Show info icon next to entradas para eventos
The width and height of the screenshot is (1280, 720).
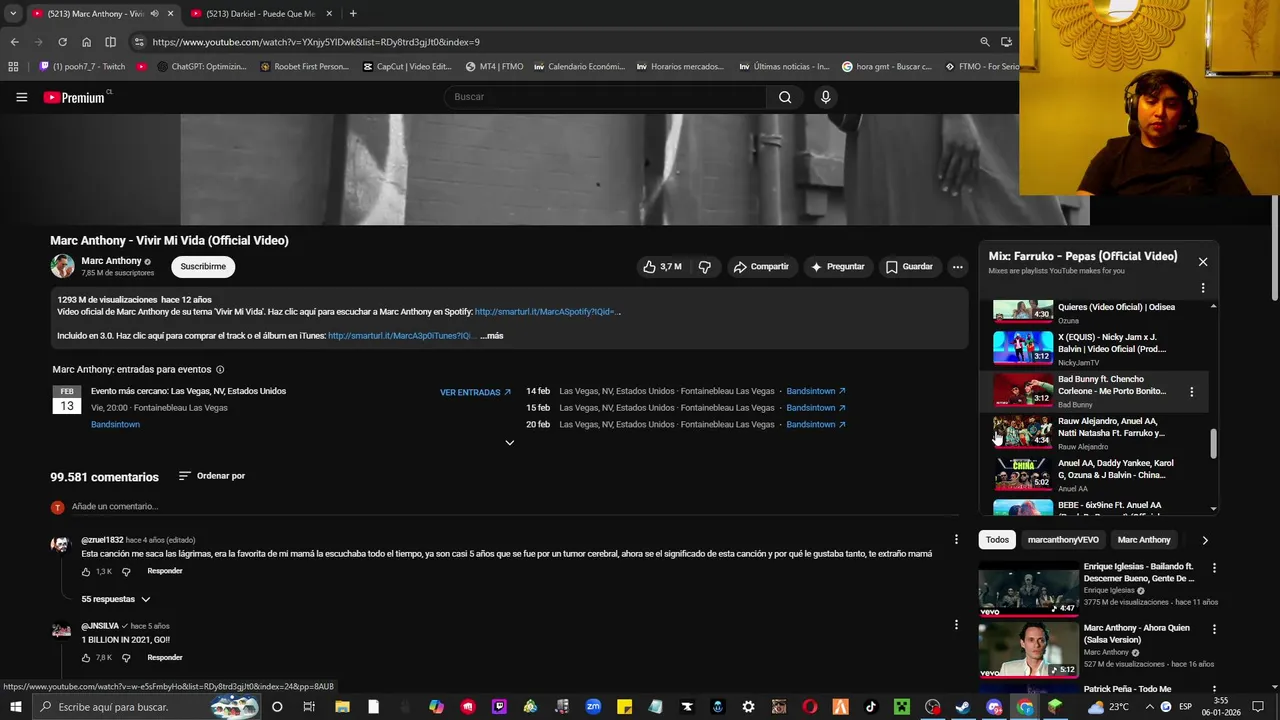click(220, 370)
